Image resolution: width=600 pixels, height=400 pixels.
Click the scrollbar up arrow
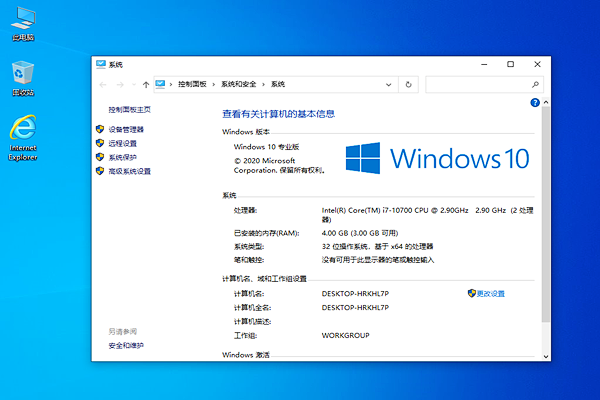(x=546, y=102)
